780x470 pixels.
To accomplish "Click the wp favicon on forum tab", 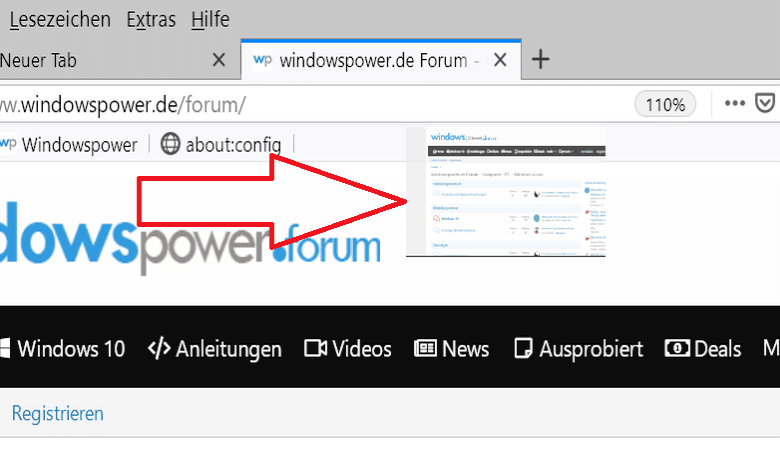I will pos(263,60).
